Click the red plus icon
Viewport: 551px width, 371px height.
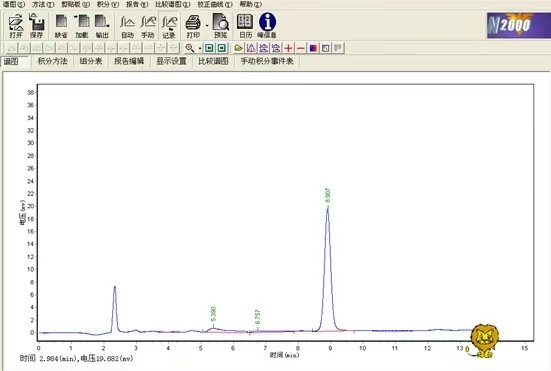click(289, 48)
